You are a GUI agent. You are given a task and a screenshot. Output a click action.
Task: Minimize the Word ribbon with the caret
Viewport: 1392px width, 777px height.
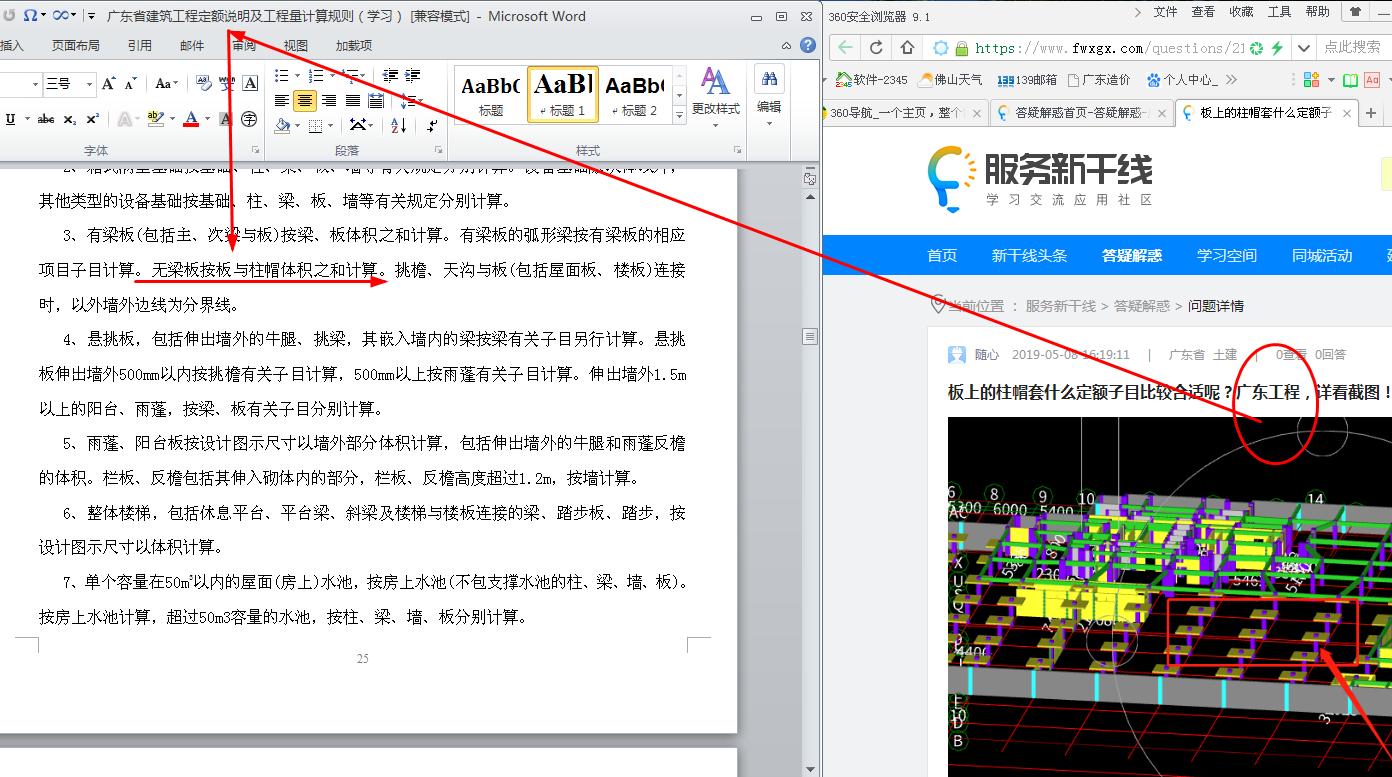(x=786, y=45)
